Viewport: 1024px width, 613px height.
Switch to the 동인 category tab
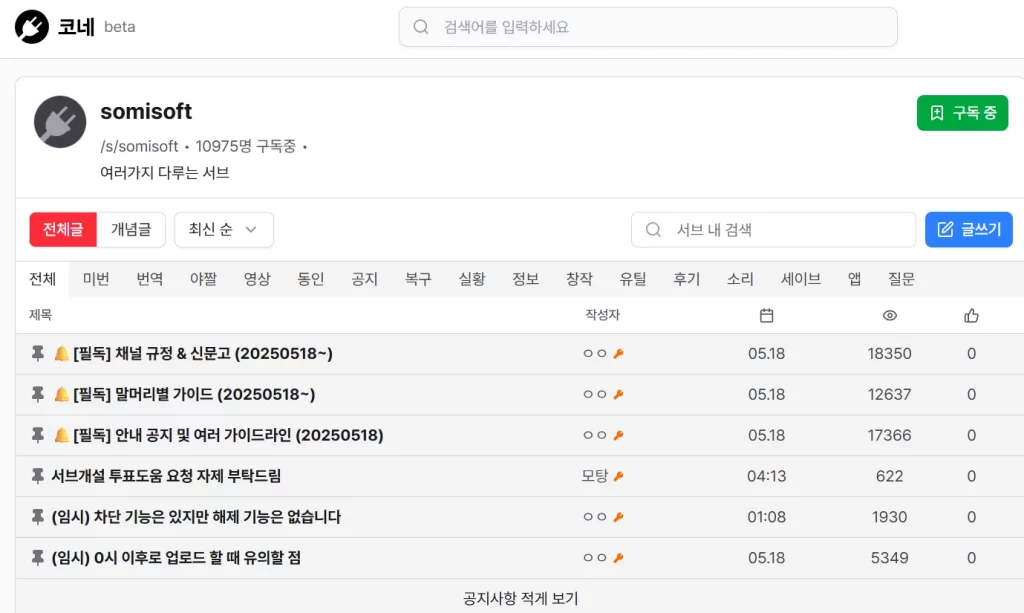point(311,279)
